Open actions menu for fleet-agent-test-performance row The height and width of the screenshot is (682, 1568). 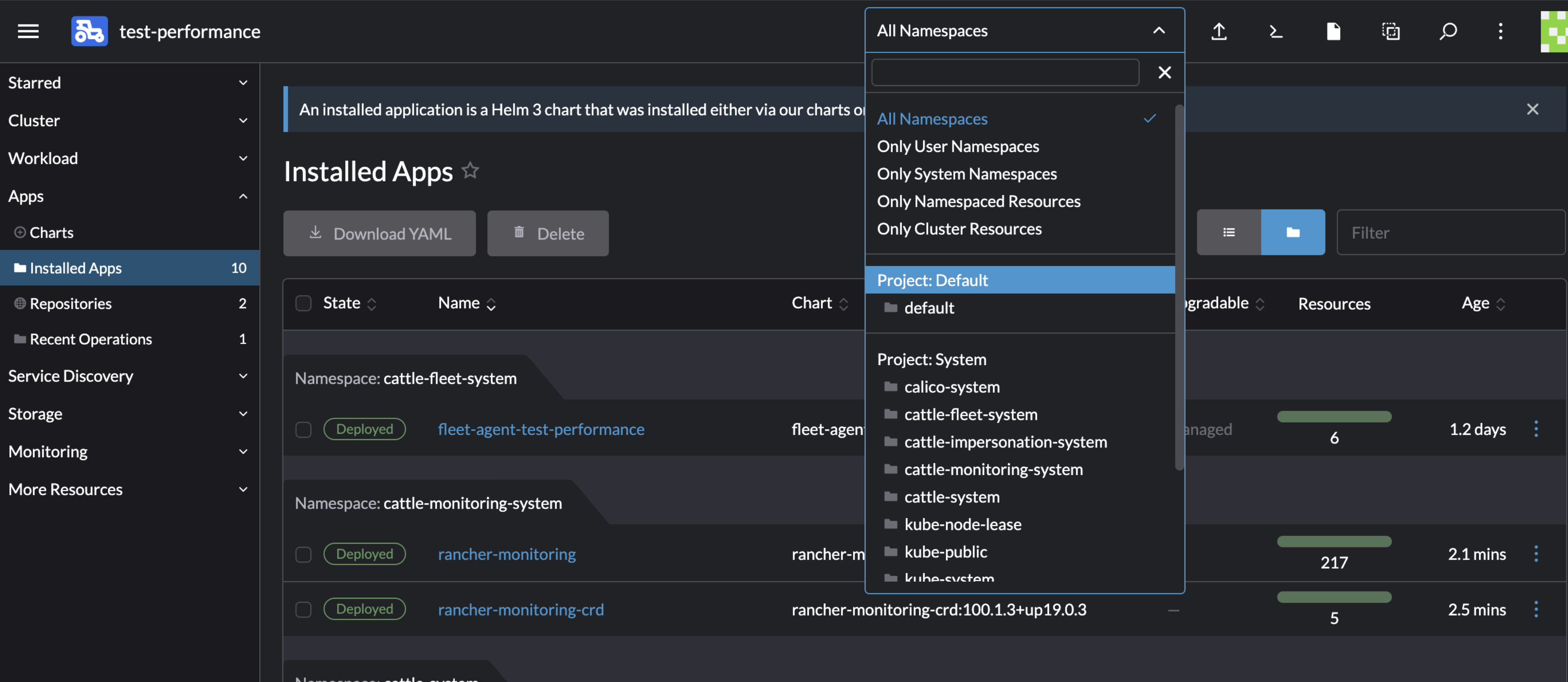1536,429
